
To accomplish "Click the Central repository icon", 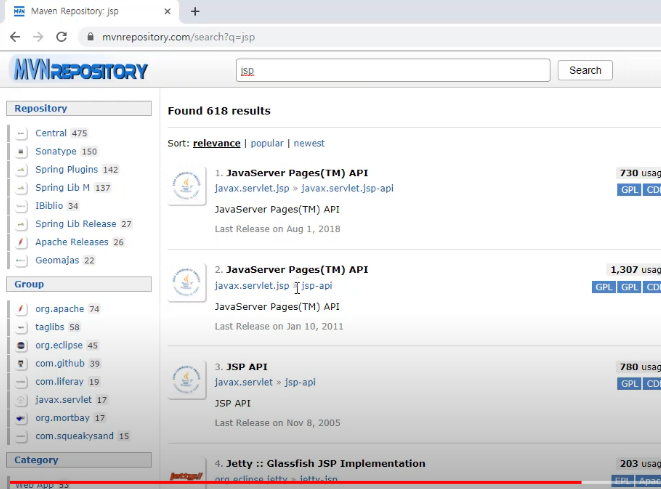I will pyautogui.click(x=21, y=133).
